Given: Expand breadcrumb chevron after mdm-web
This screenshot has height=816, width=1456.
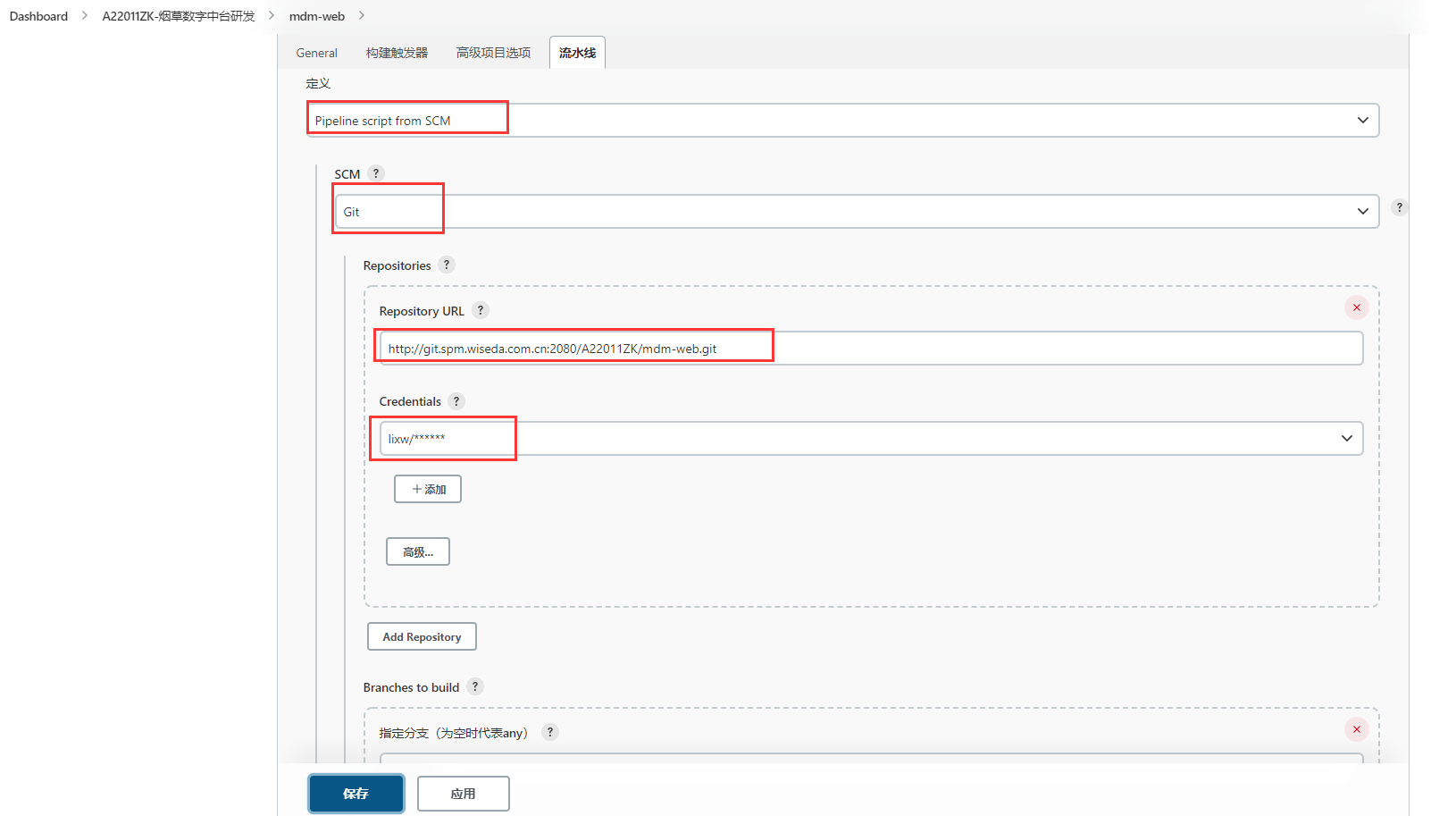Looking at the screenshot, I should click(x=362, y=15).
